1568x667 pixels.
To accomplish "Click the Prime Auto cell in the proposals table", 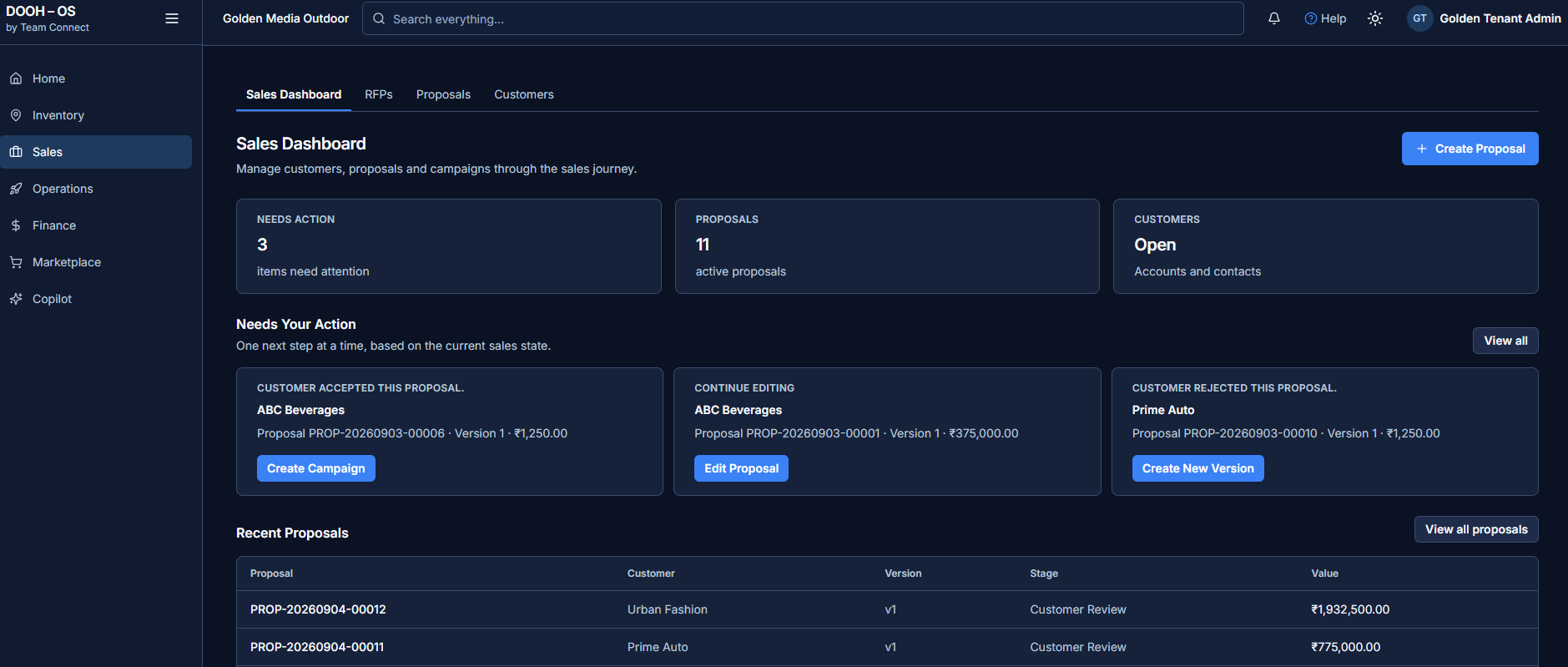I will coord(658,647).
